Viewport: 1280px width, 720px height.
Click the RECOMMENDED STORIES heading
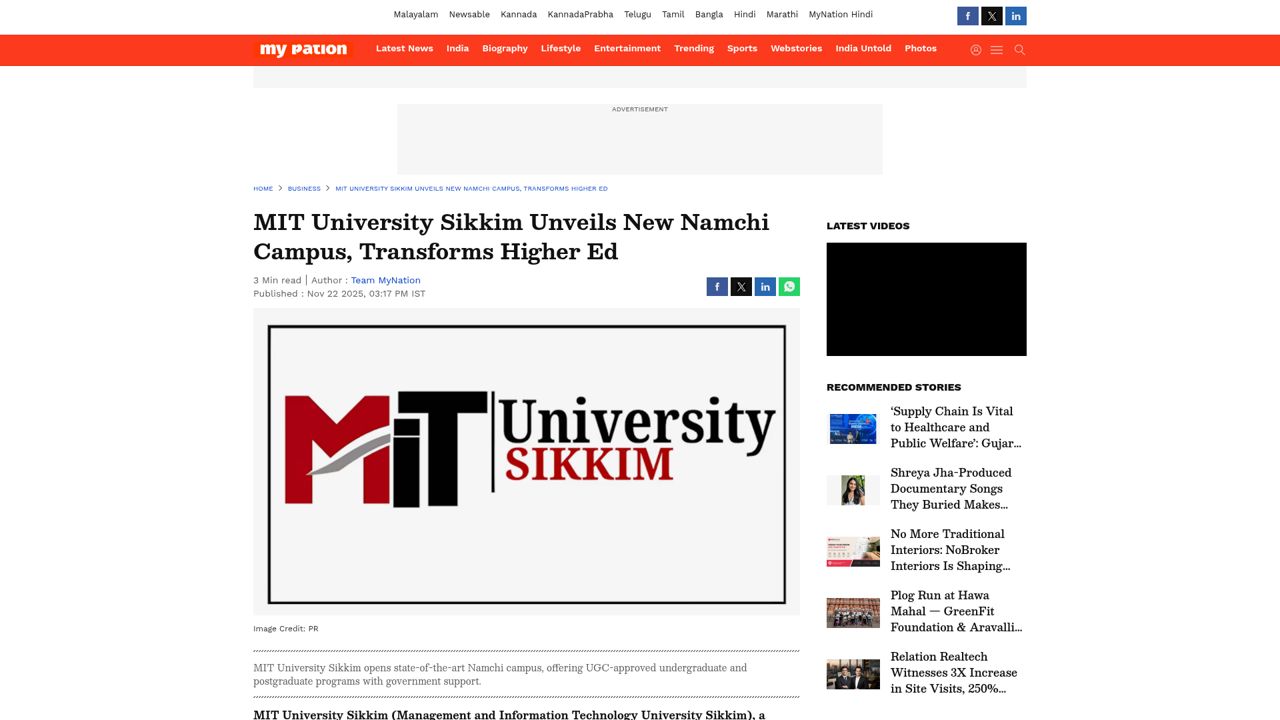893,387
